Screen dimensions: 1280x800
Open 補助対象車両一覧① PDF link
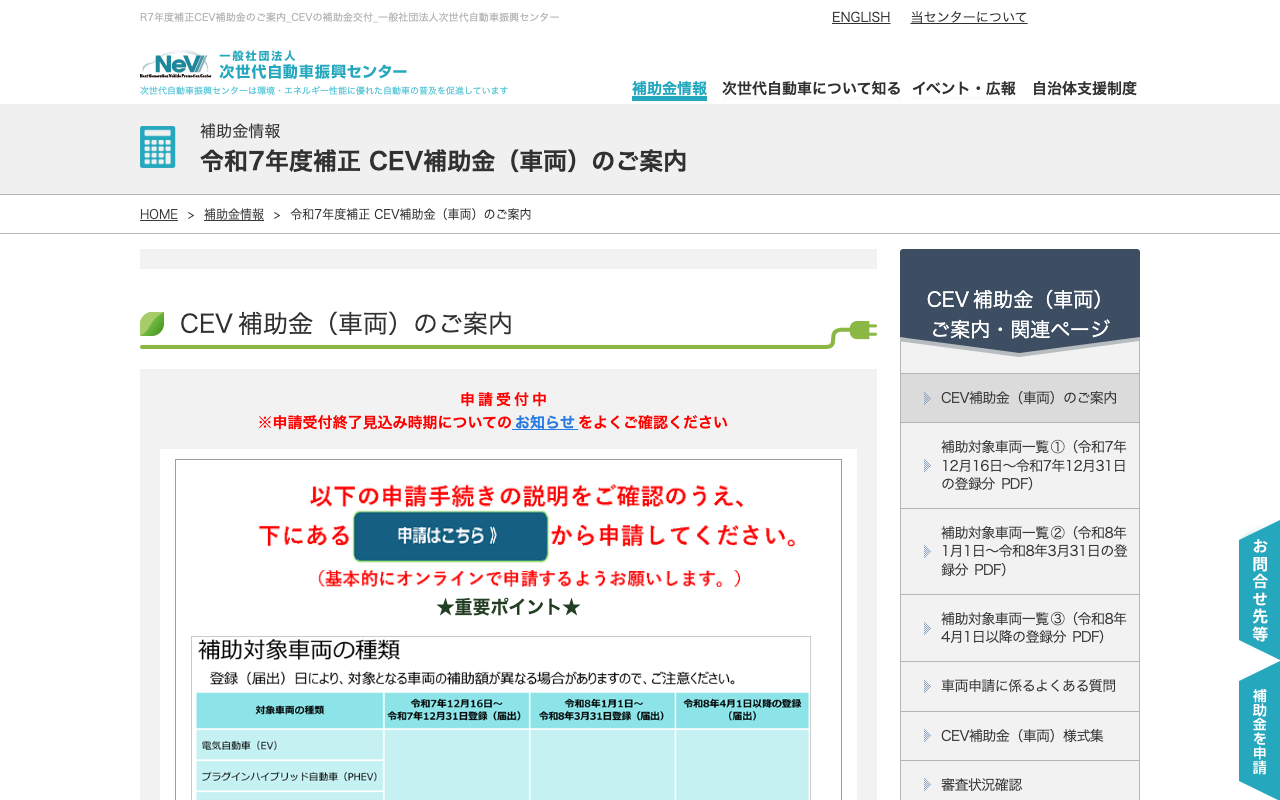tap(1020, 466)
